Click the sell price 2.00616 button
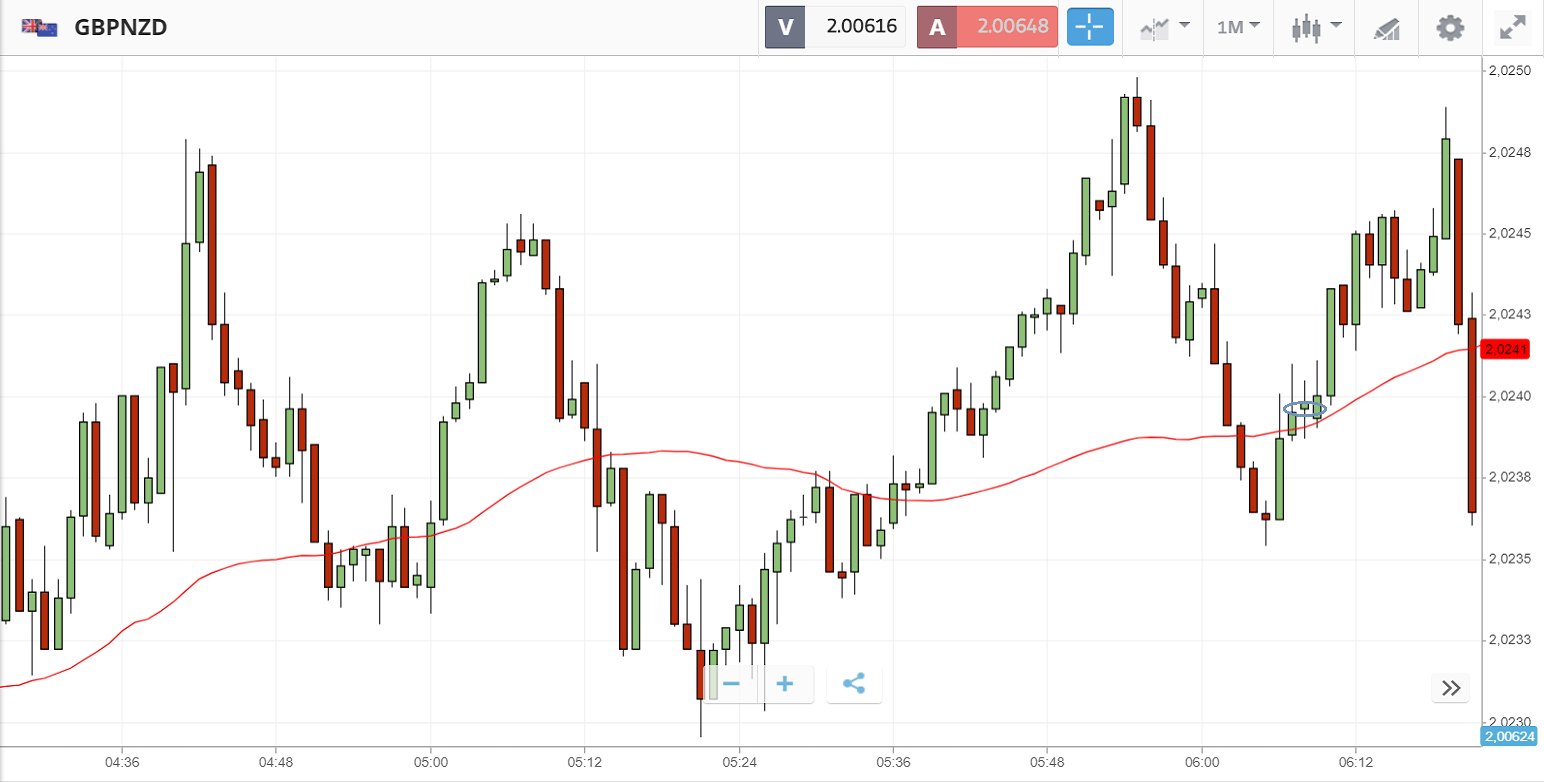 point(835,27)
